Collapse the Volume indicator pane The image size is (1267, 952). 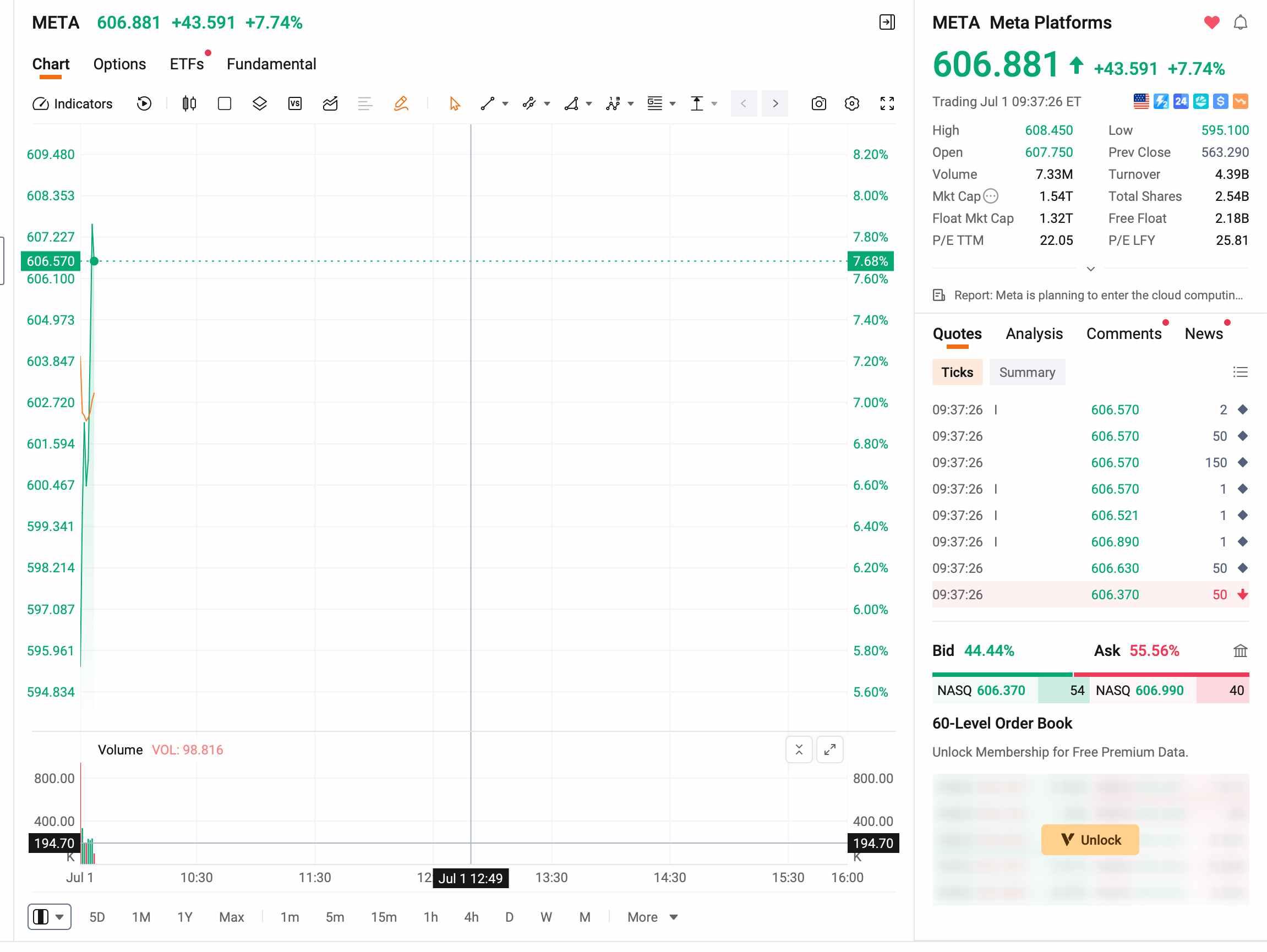pyautogui.click(x=799, y=750)
